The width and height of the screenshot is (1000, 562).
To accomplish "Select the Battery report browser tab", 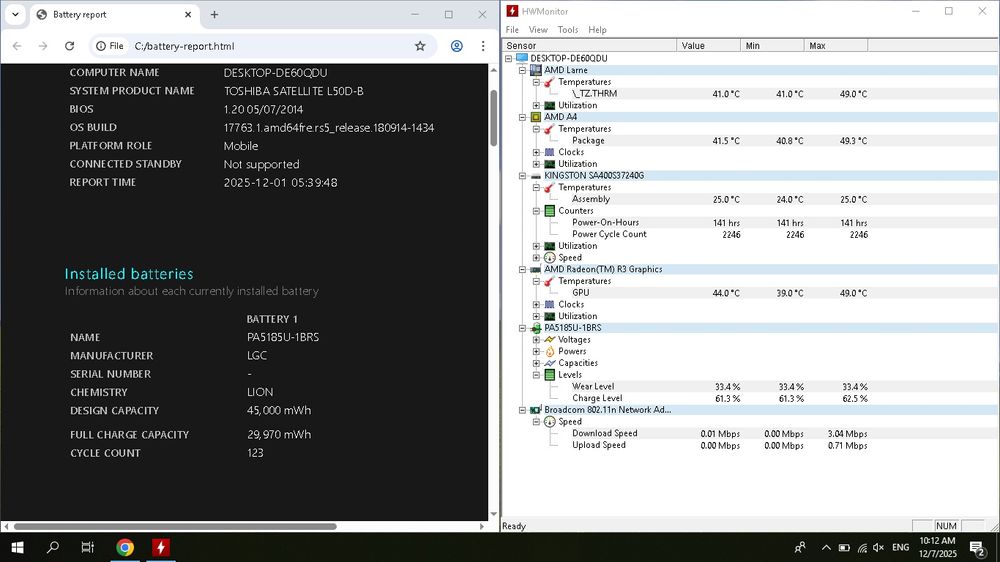I will (115, 15).
